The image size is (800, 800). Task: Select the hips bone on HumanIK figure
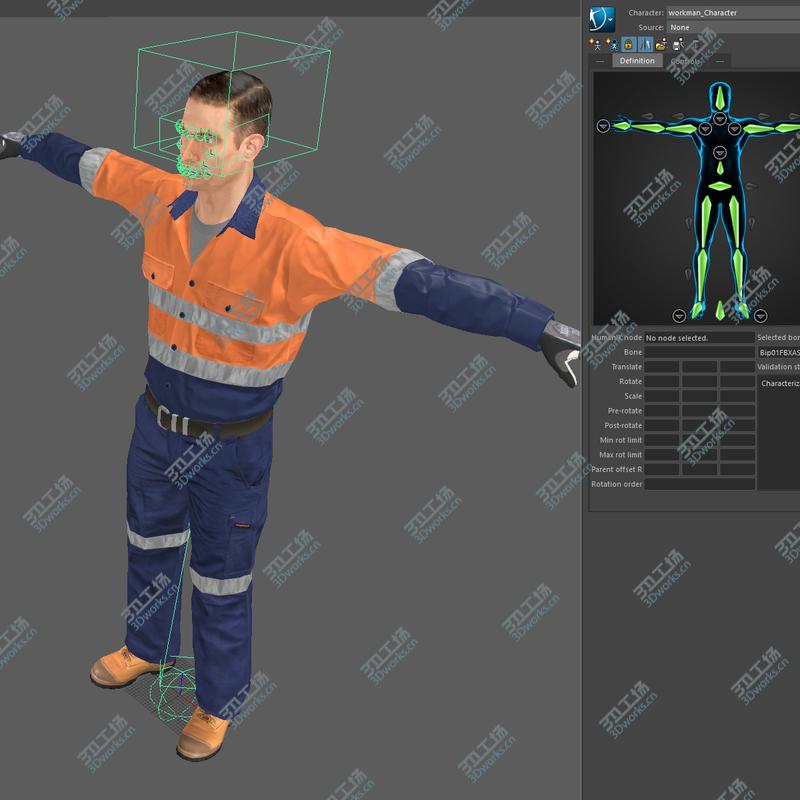[720, 186]
